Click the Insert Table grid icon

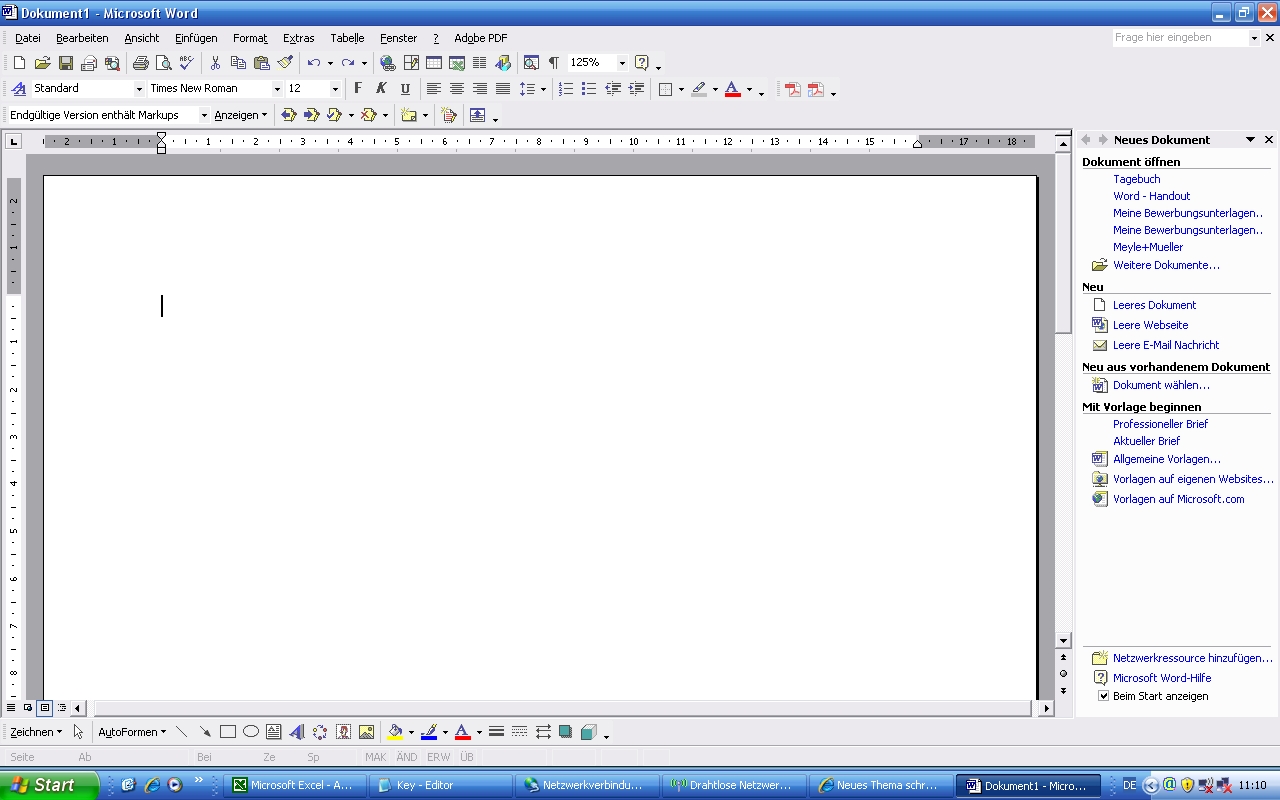tap(434, 63)
